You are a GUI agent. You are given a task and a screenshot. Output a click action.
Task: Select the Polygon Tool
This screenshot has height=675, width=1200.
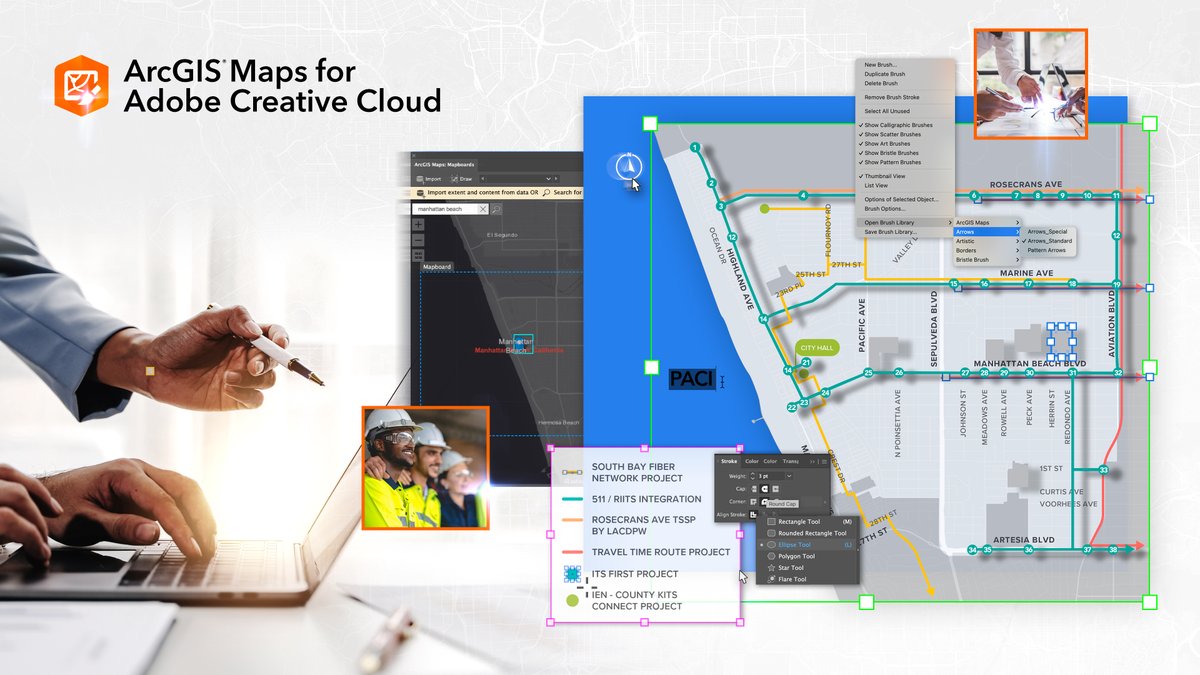click(811, 556)
